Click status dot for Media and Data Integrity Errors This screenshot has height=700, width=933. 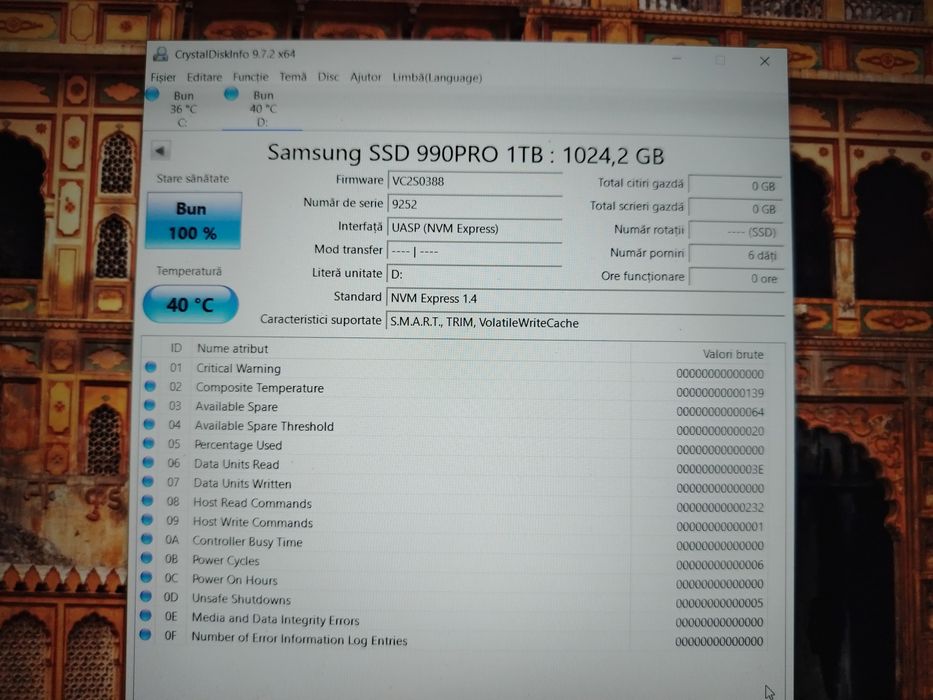tap(145, 615)
